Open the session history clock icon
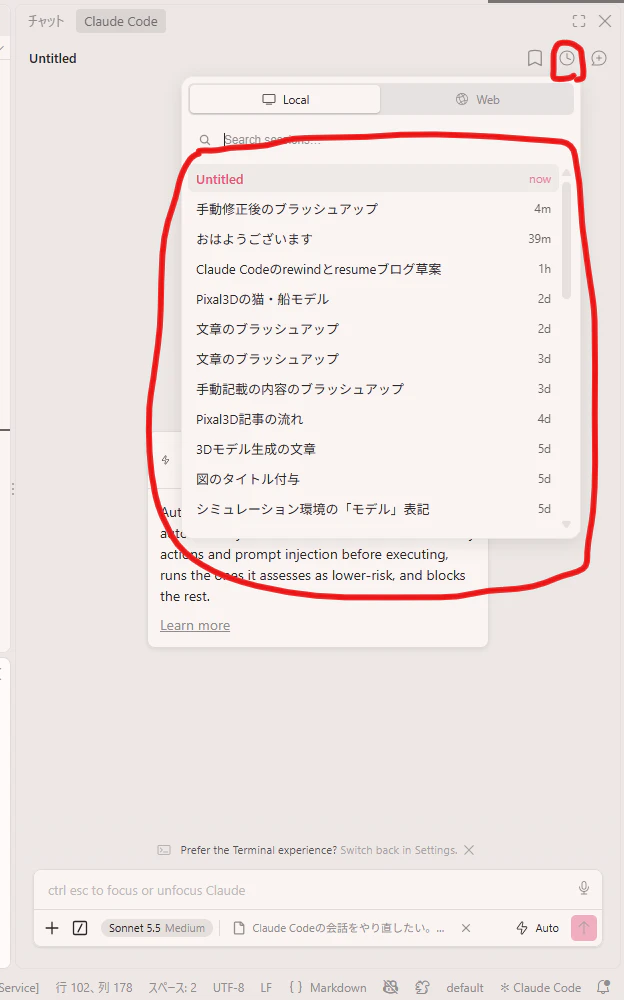The width and height of the screenshot is (624, 1000). point(567,59)
